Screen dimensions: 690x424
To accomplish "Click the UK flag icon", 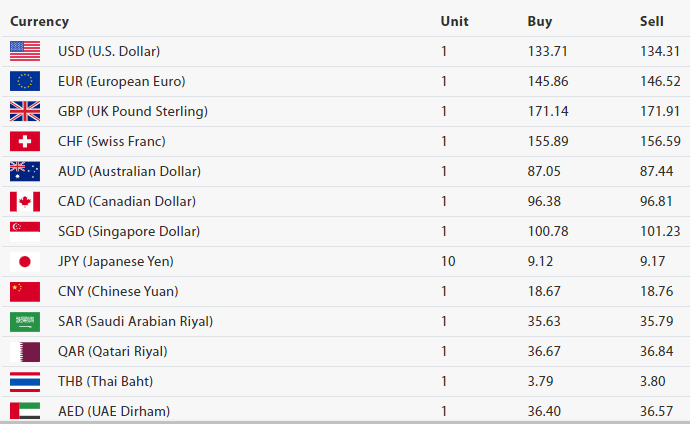I will point(25,111).
